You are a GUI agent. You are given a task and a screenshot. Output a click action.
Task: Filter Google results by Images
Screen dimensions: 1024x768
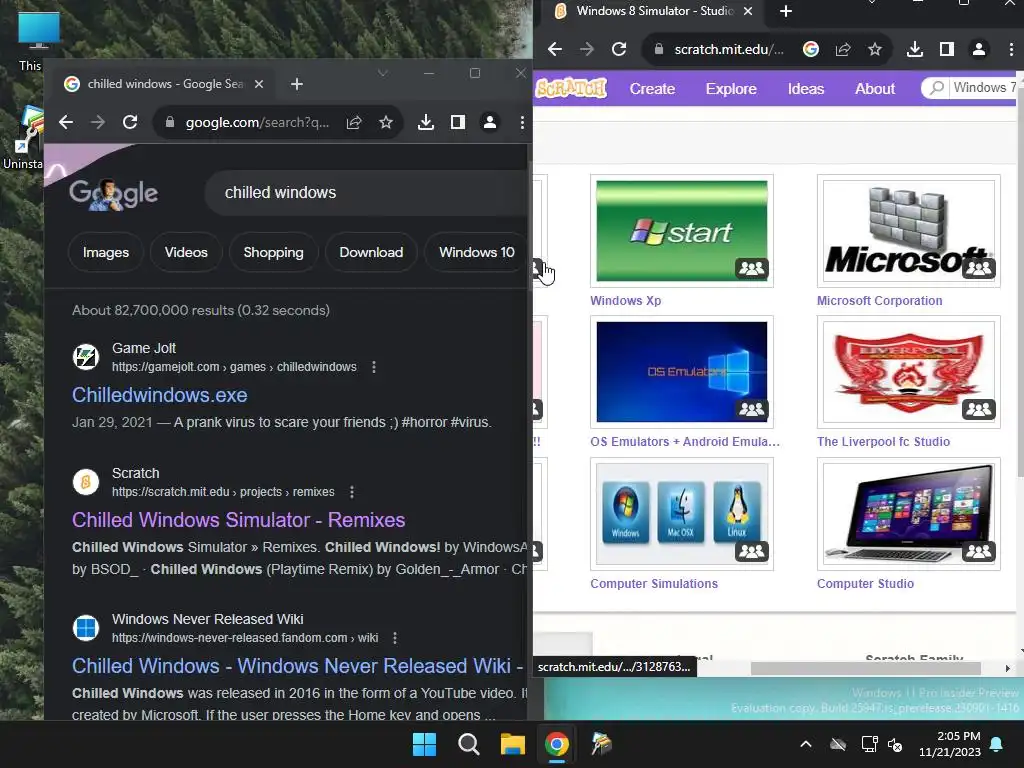106,252
